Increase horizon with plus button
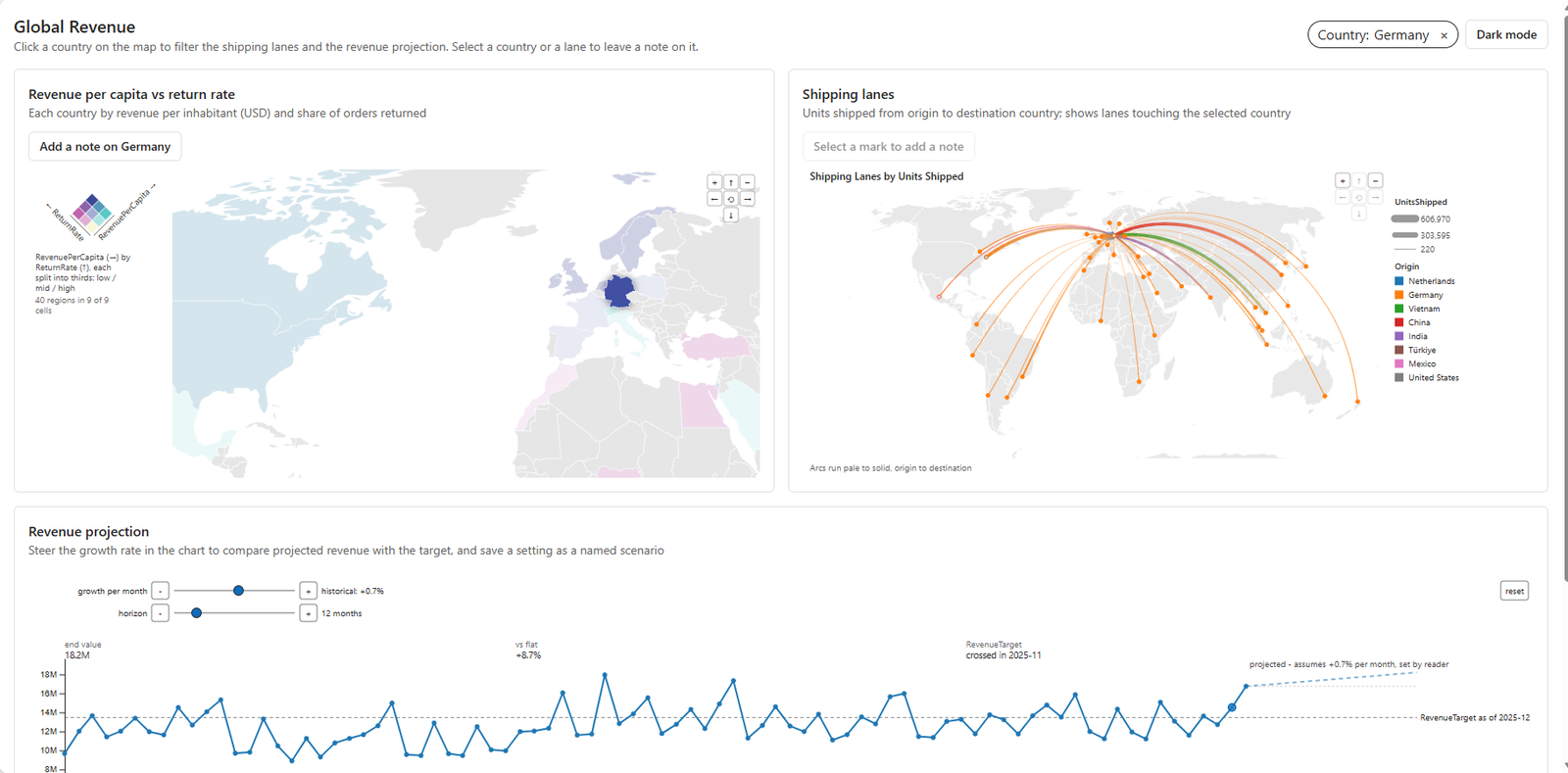The image size is (1568, 773). click(x=308, y=613)
